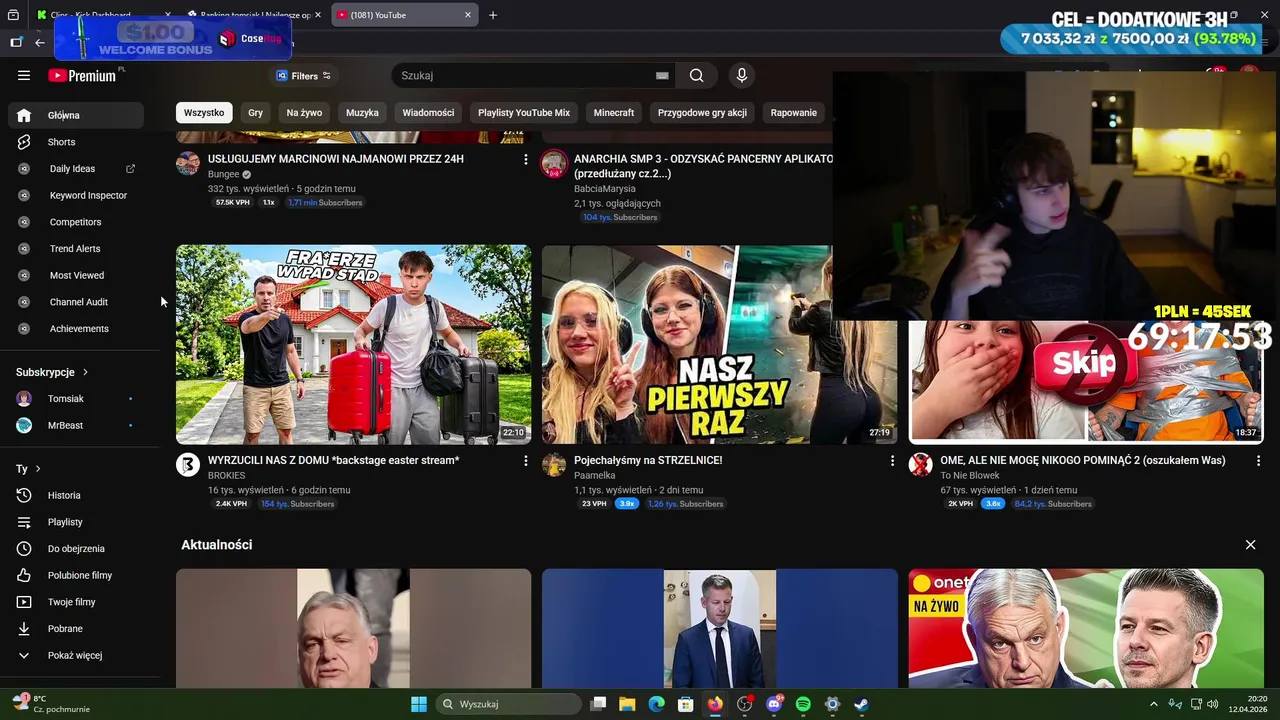
Task: Expand the Ty section
Action: click(28, 469)
